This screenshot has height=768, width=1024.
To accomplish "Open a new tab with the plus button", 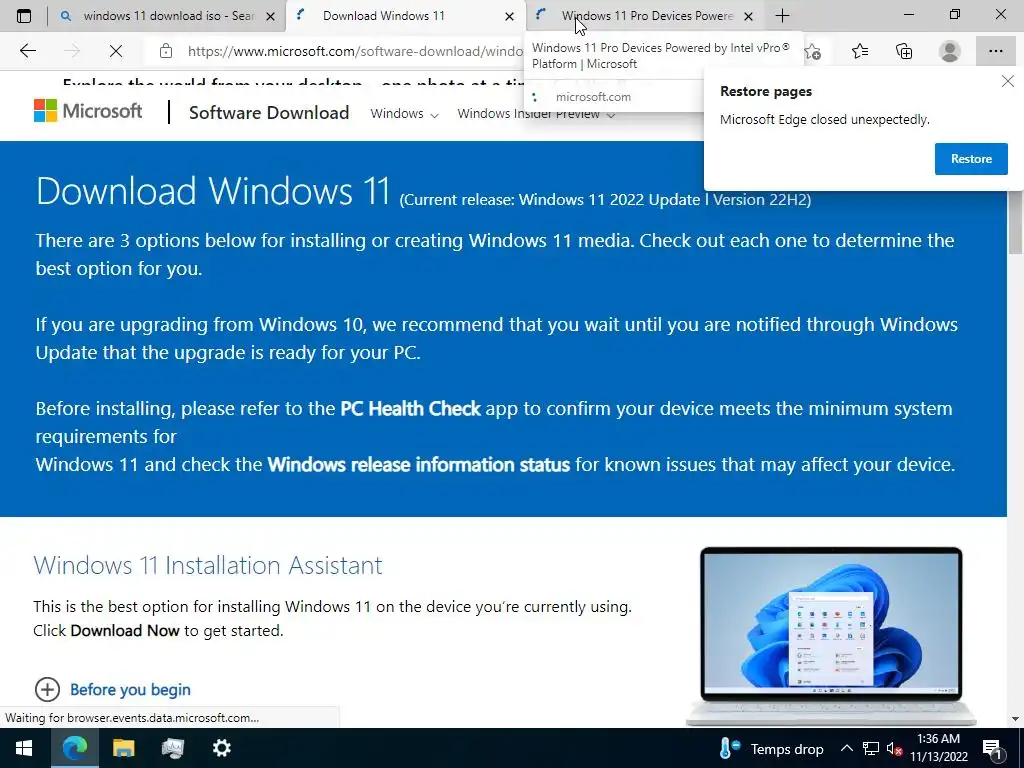I will coord(782,16).
